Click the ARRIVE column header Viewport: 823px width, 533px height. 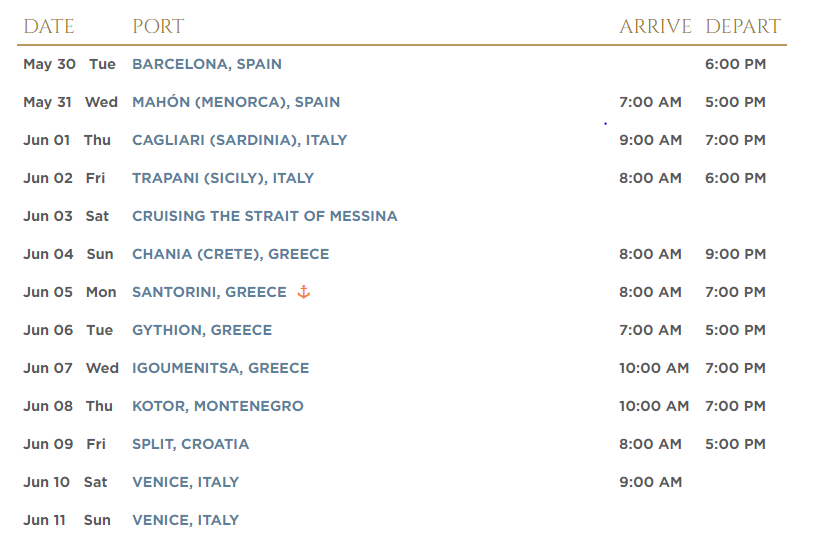point(655,26)
